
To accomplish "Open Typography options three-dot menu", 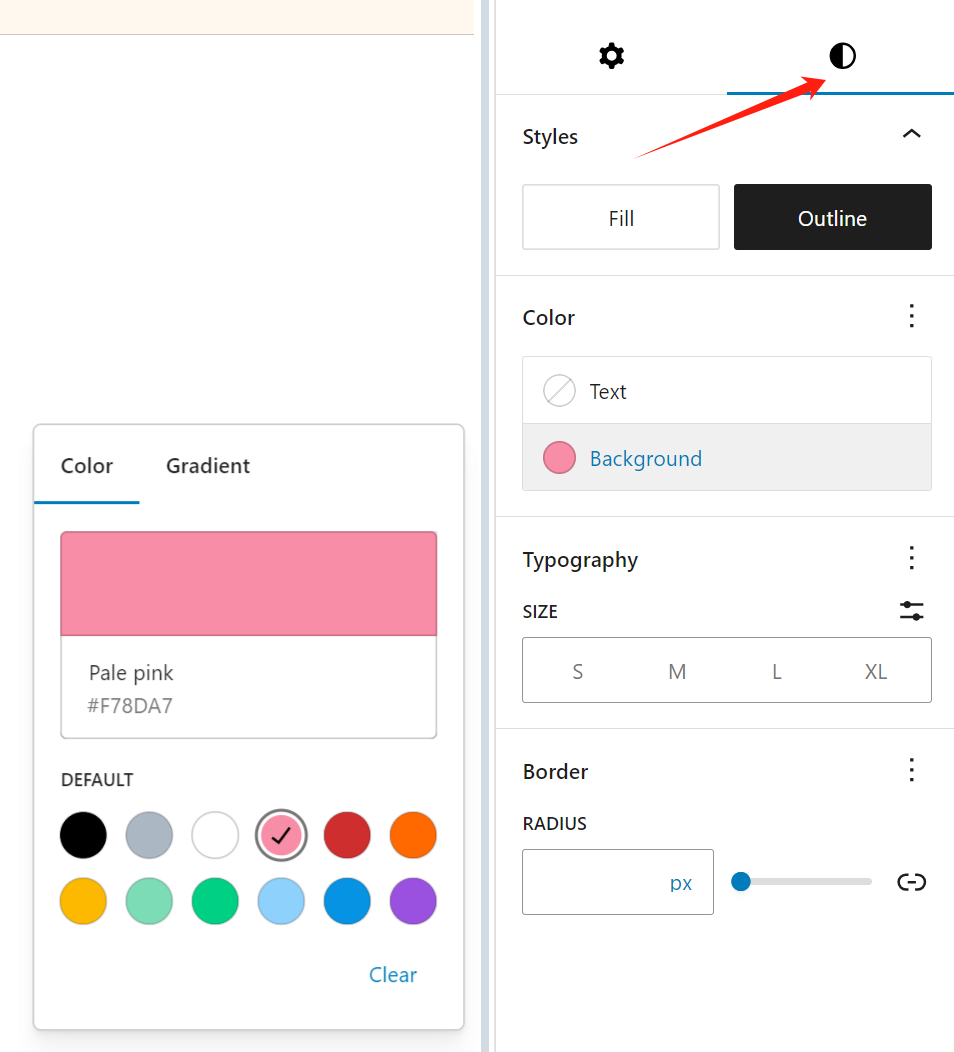I will tap(911, 558).
